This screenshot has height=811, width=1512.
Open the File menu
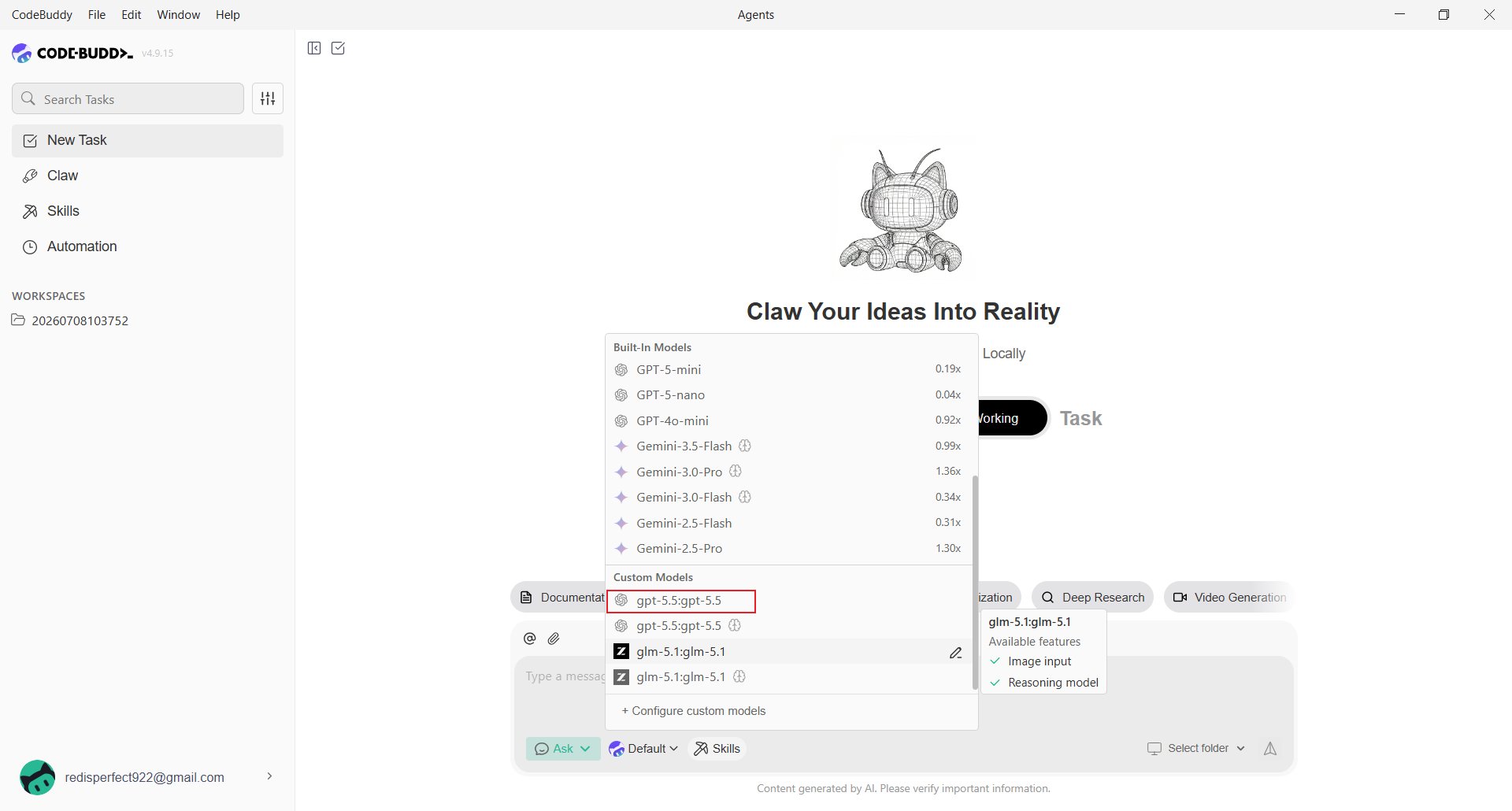[x=97, y=14]
